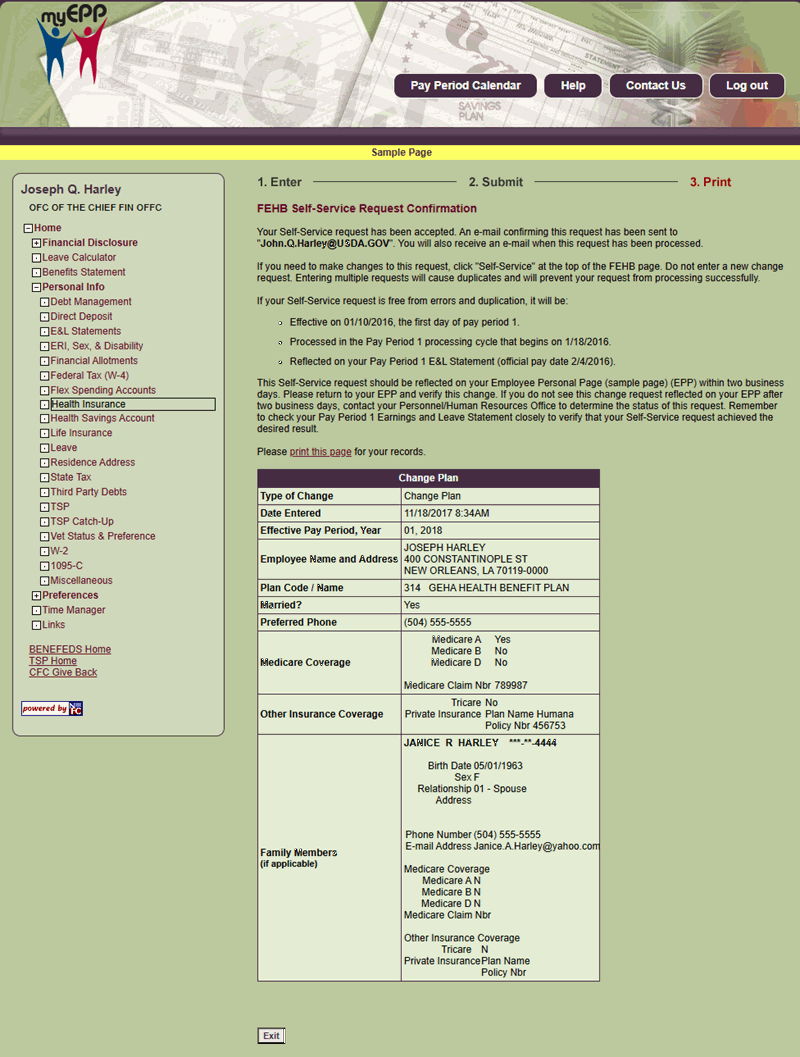This screenshot has height=1057, width=800.
Task: Open the BENEFEDS Home link
Action: [x=70, y=649]
